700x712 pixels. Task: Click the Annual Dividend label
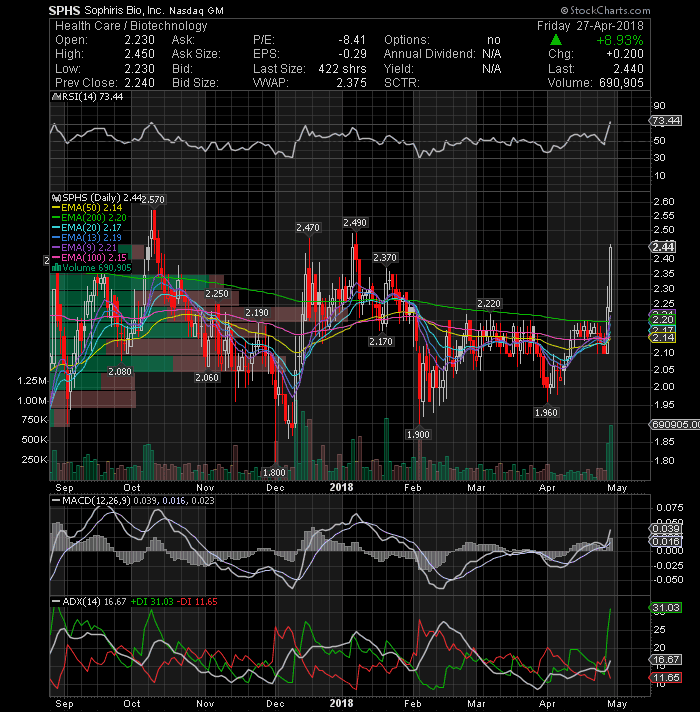coord(429,54)
